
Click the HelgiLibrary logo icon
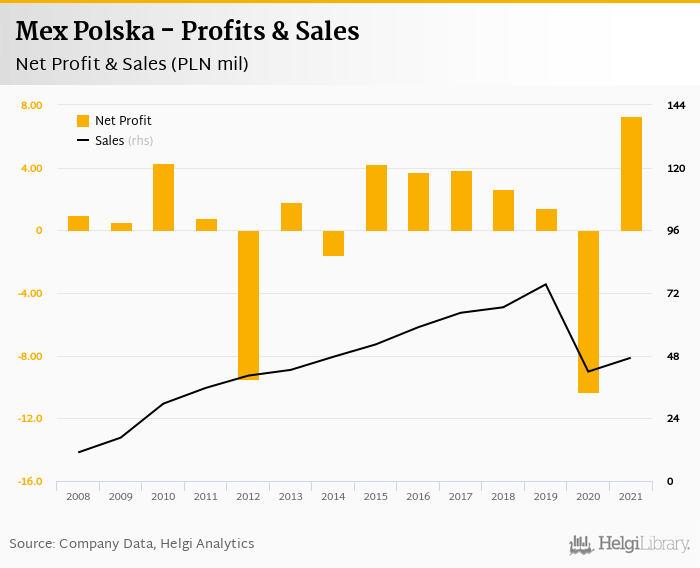[580, 544]
